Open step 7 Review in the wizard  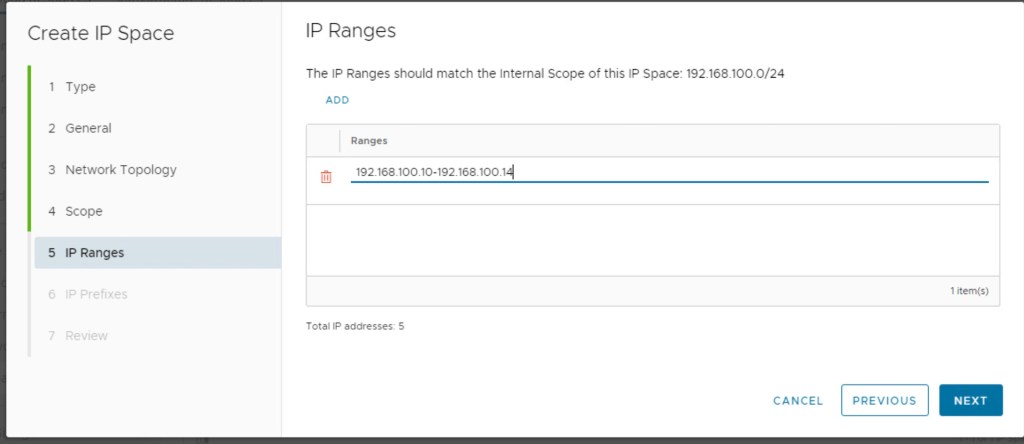(86, 336)
